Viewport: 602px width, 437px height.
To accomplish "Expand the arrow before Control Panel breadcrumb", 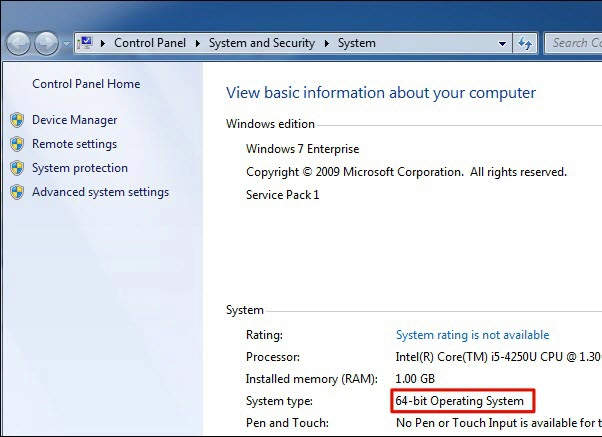I will tap(103, 43).
